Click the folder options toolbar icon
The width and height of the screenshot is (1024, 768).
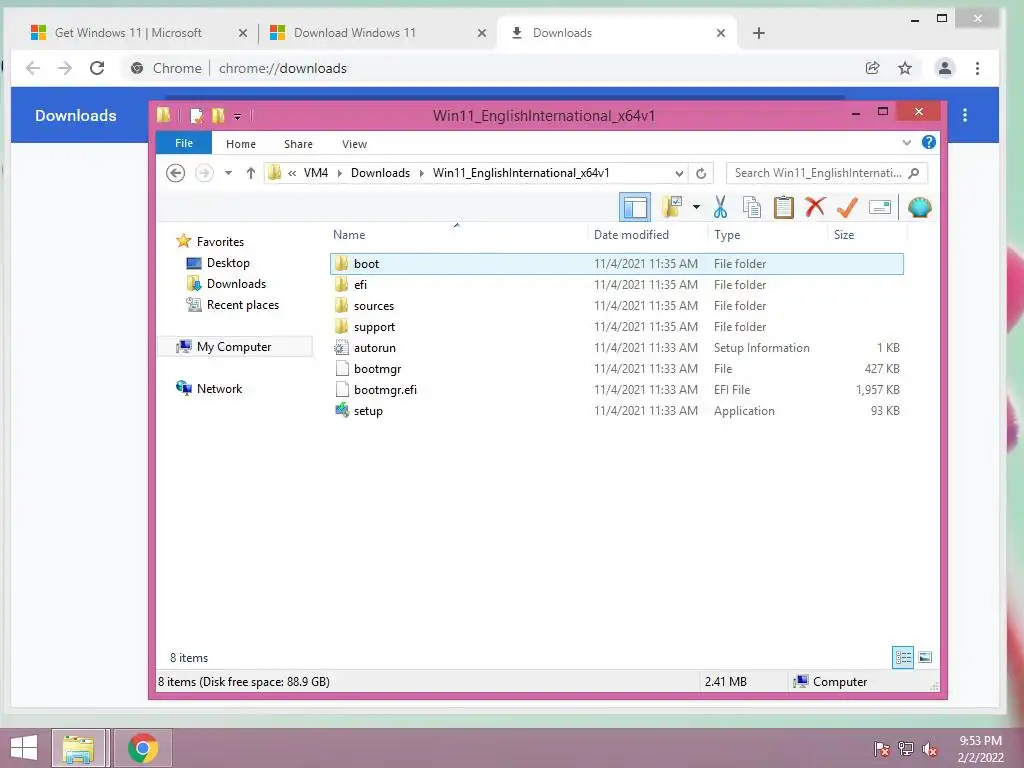point(672,208)
